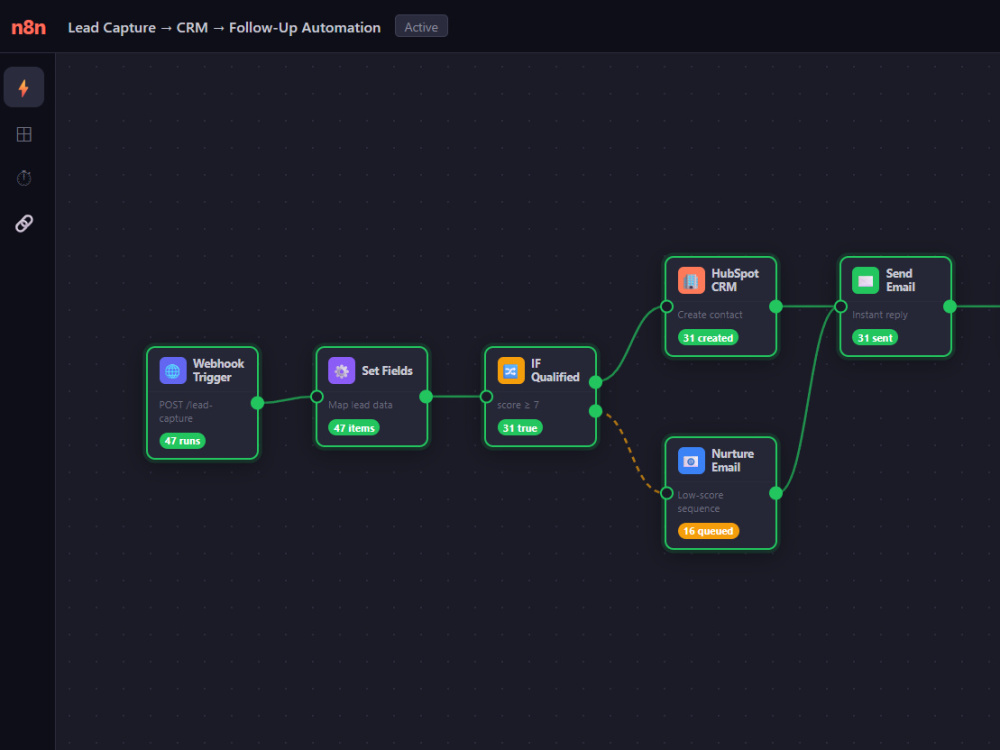The height and width of the screenshot is (750, 1000).
Task: Click the 31 true badge
Action: (x=520, y=428)
